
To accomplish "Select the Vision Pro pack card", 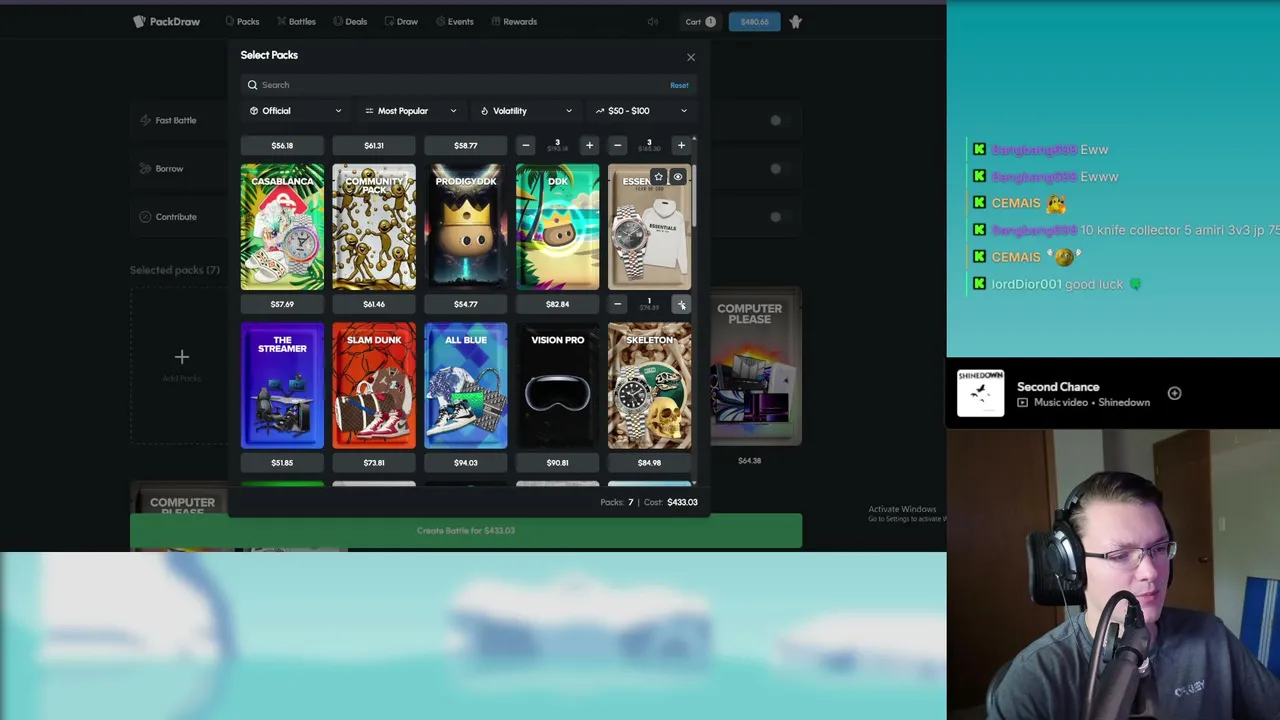I will [558, 385].
